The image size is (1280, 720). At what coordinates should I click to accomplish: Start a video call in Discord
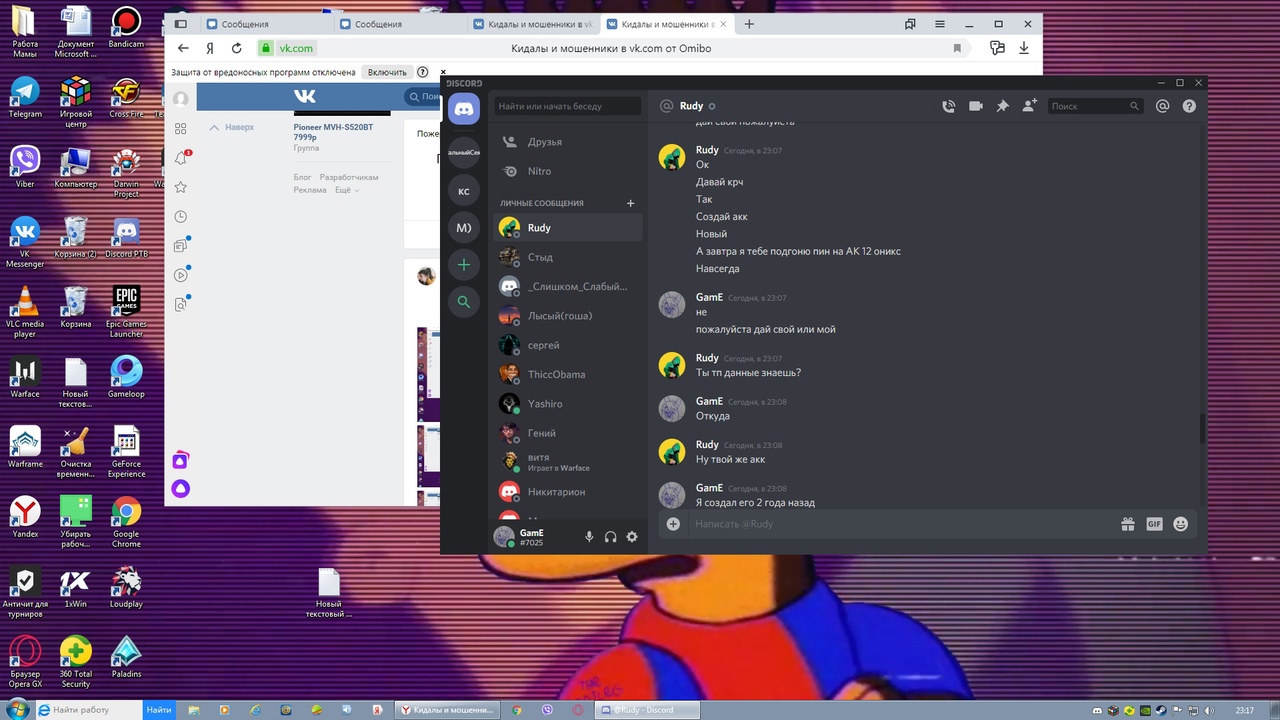tap(975, 106)
